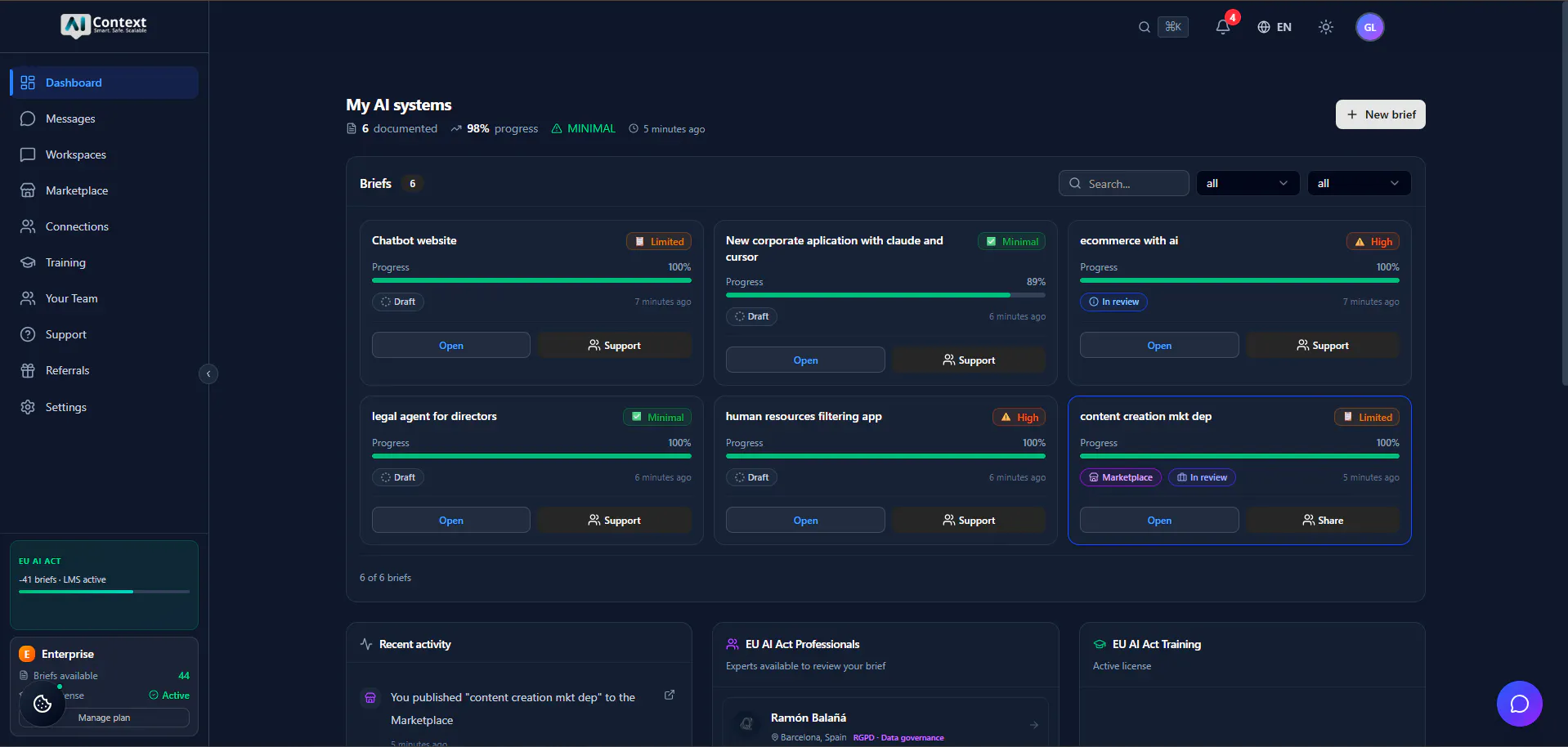The width and height of the screenshot is (1568, 747).
Task: Click the Command-K shortcut badge
Action: pyautogui.click(x=1173, y=27)
